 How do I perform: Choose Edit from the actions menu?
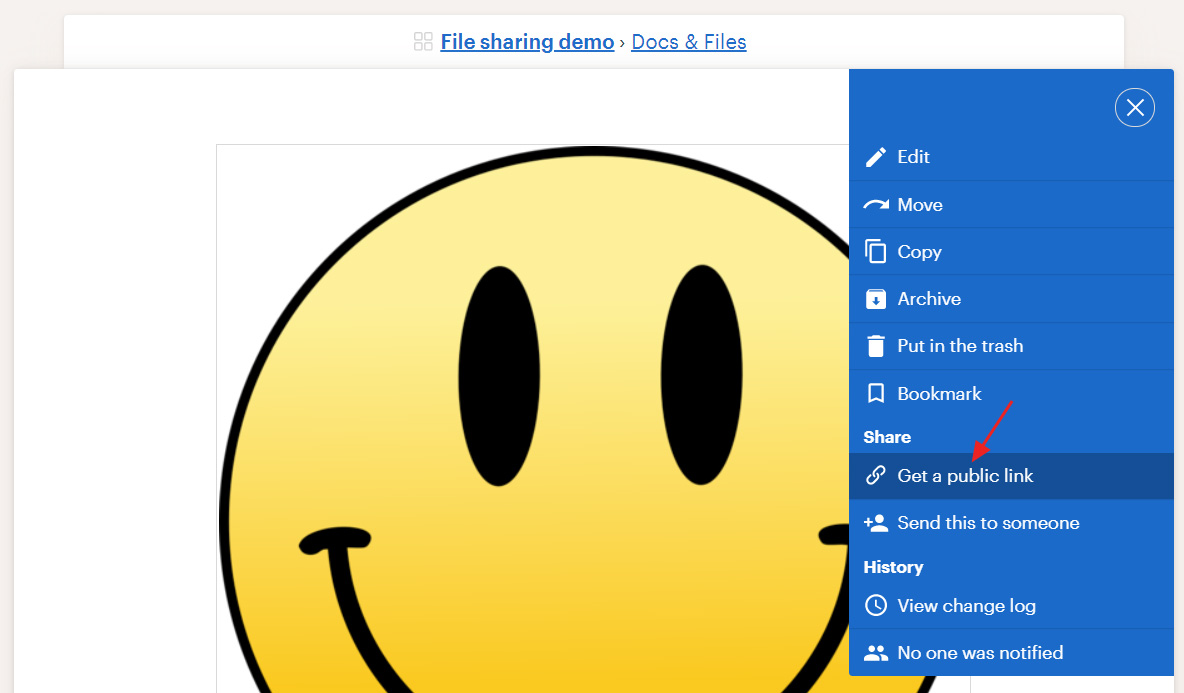(1011, 157)
